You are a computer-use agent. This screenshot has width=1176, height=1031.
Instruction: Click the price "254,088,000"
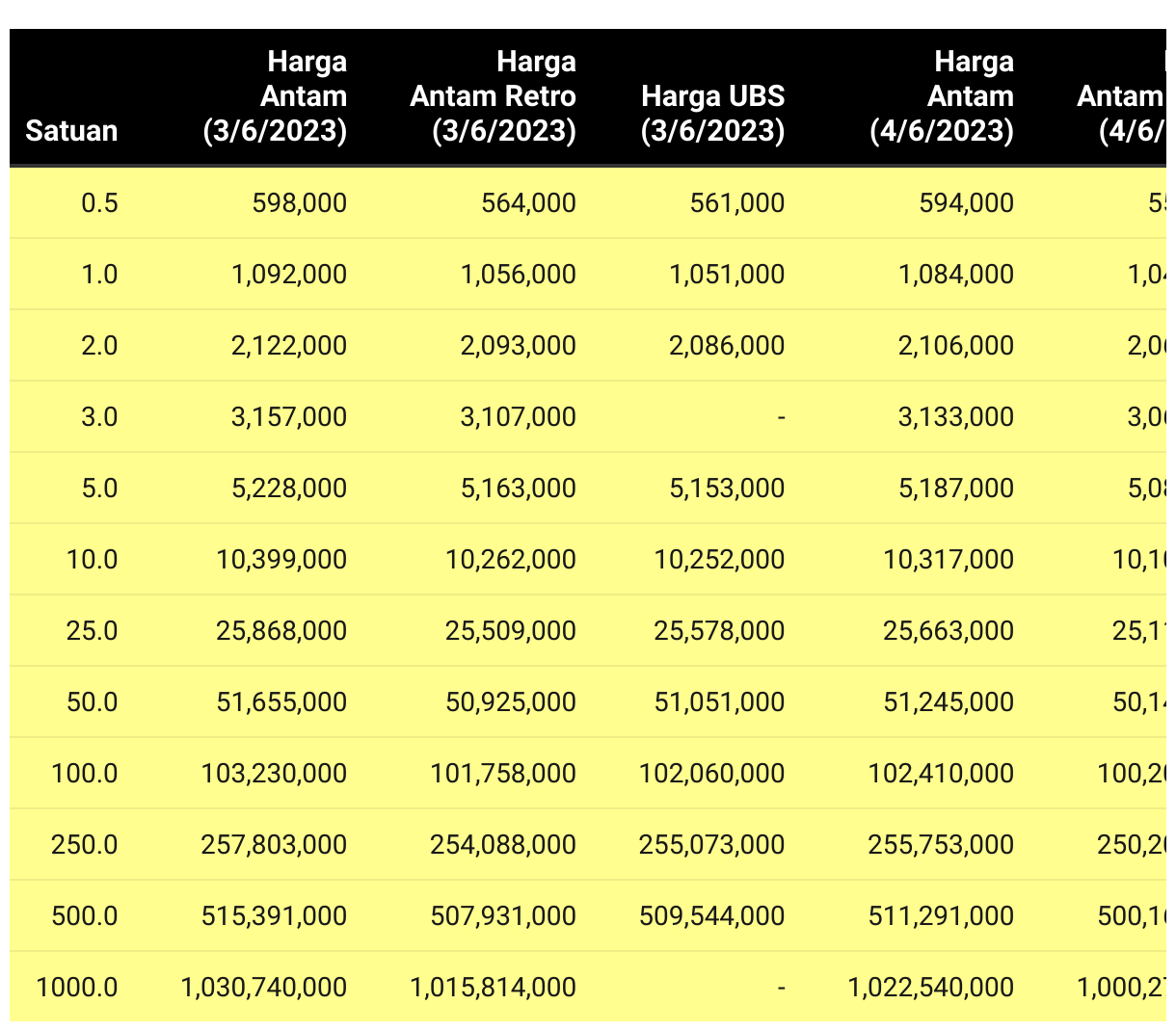coord(504,844)
